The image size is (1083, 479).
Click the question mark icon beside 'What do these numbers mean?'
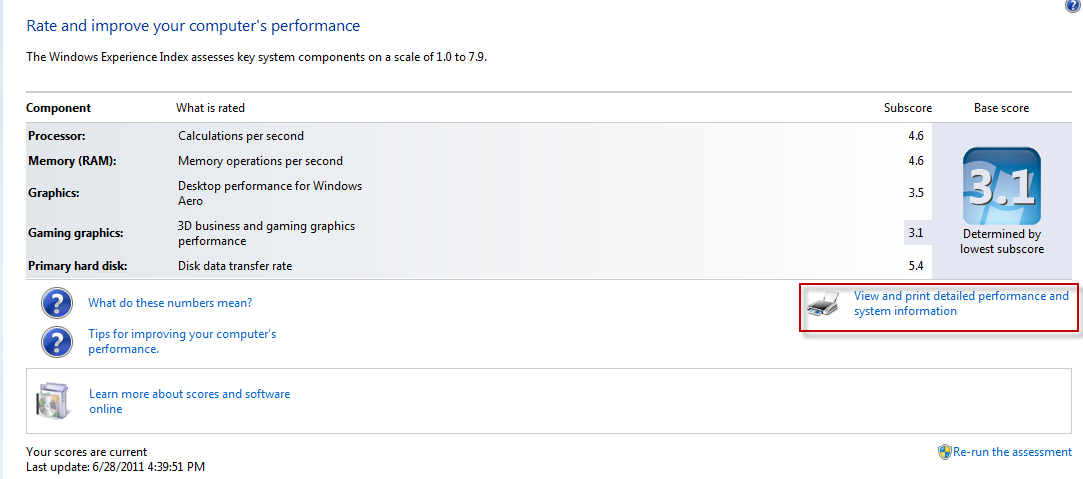click(57, 303)
